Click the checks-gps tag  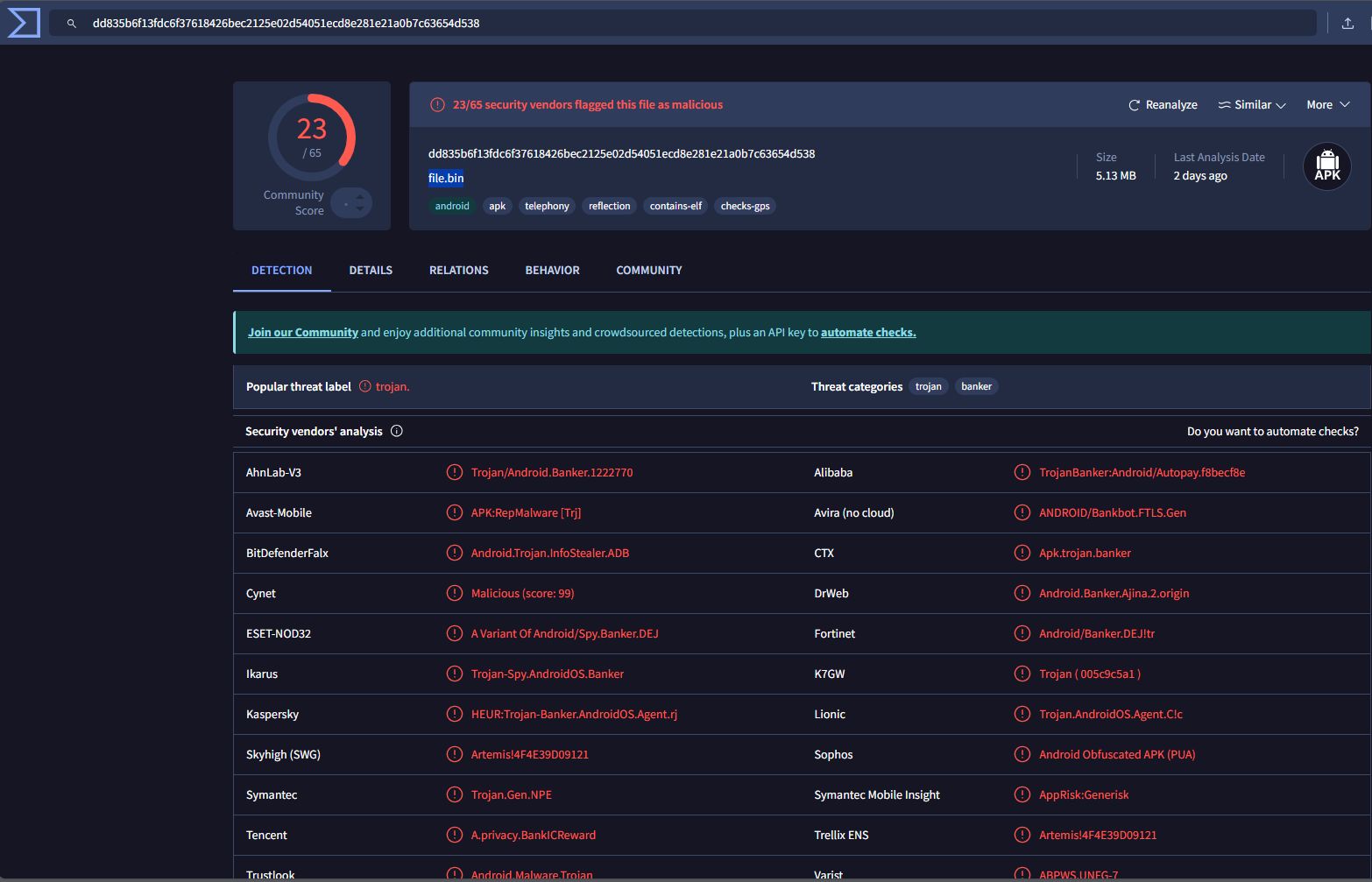[746, 206]
